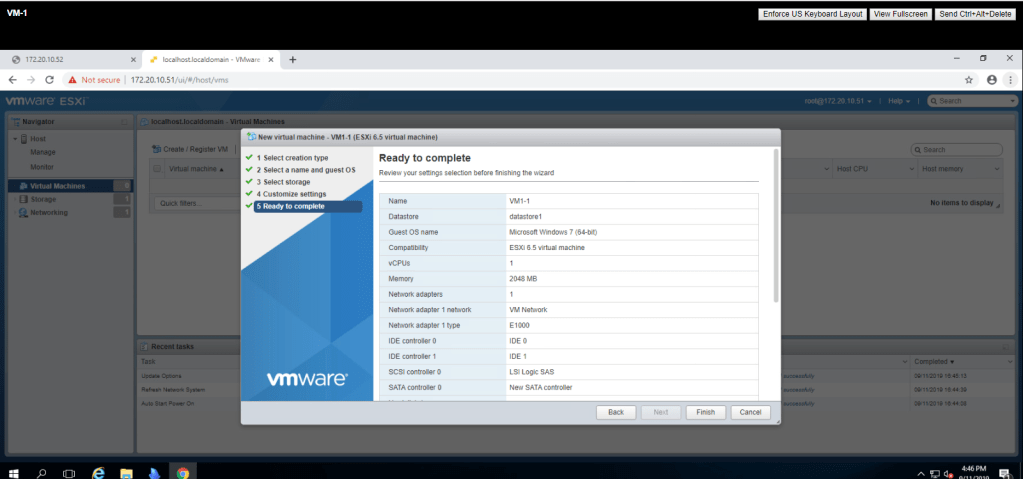Click the Windows Start button
The height and width of the screenshot is (479, 1023).
(x=14, y=472)
